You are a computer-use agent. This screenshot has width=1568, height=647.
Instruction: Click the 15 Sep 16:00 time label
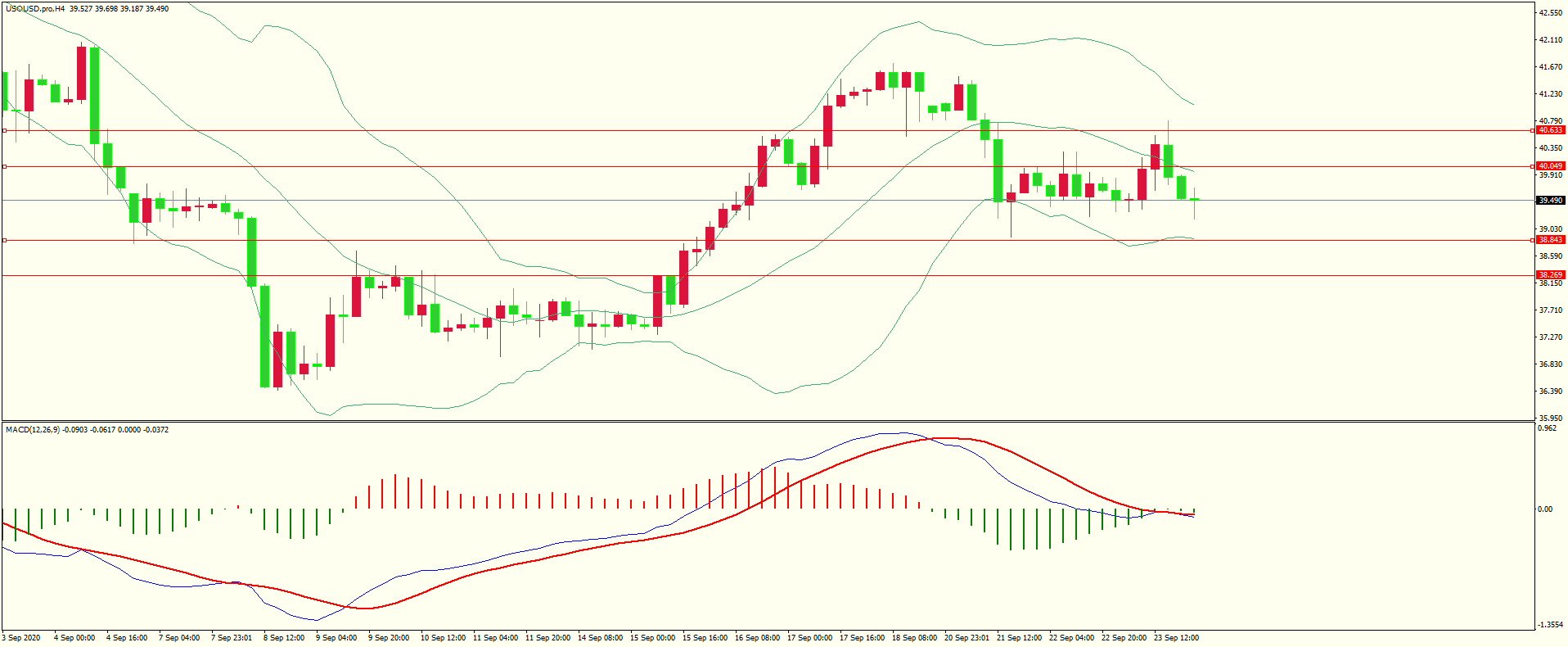pyautogui.click(x=705, y=638)
